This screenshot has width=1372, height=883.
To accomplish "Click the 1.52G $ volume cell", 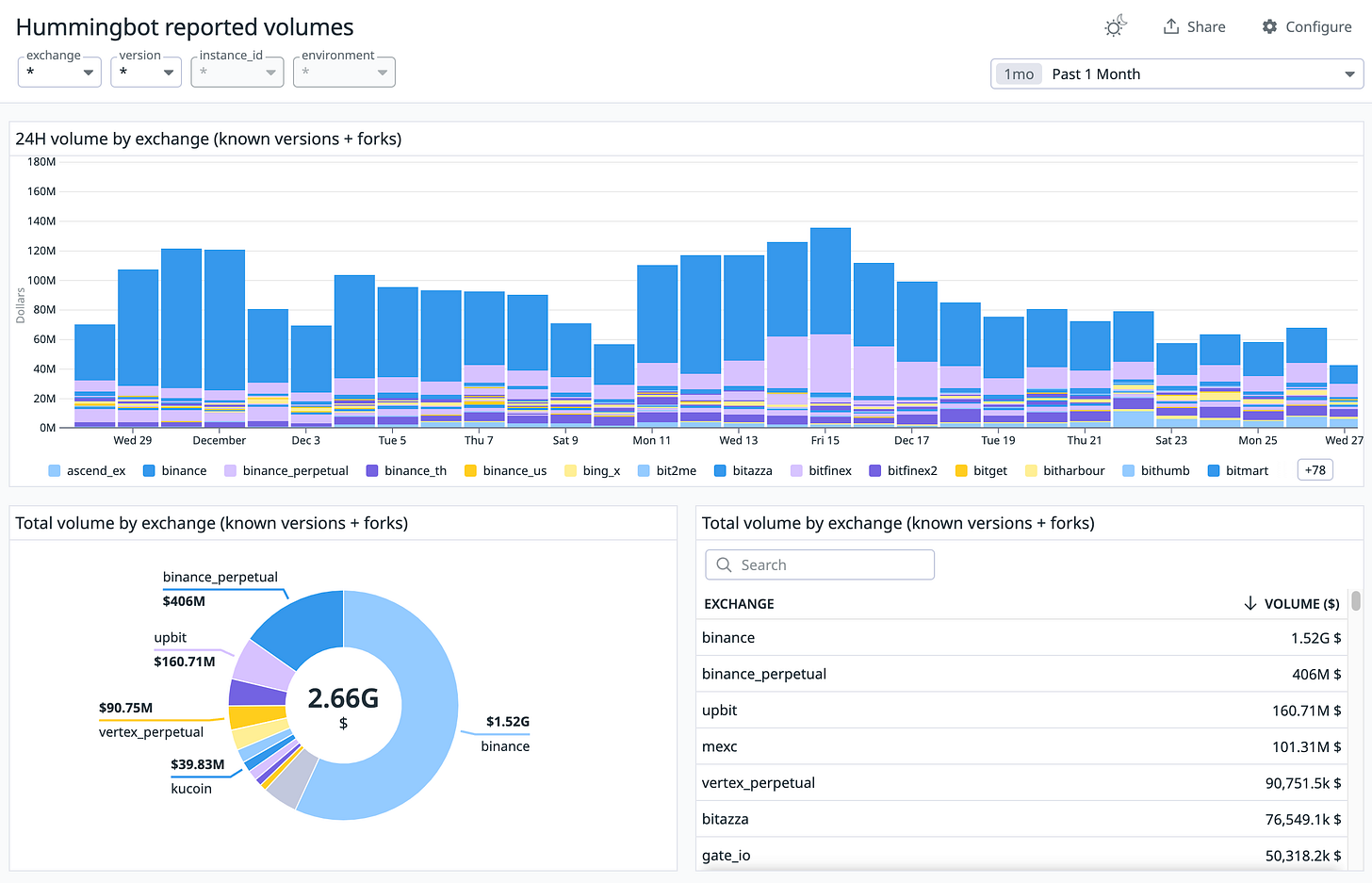I will (1316, 638).
